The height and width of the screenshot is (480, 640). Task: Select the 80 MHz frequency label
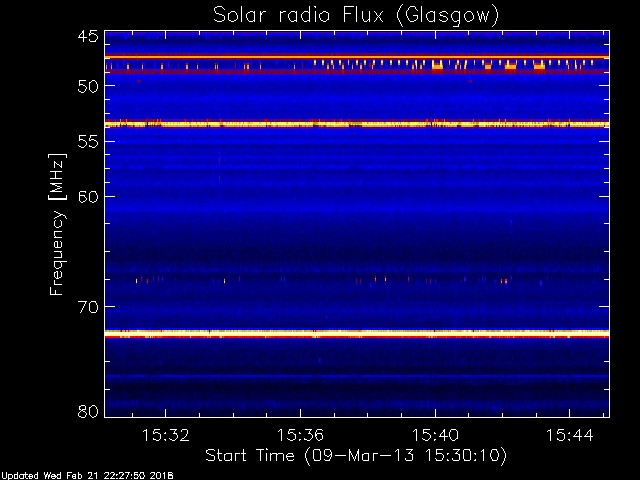[88, 411]
